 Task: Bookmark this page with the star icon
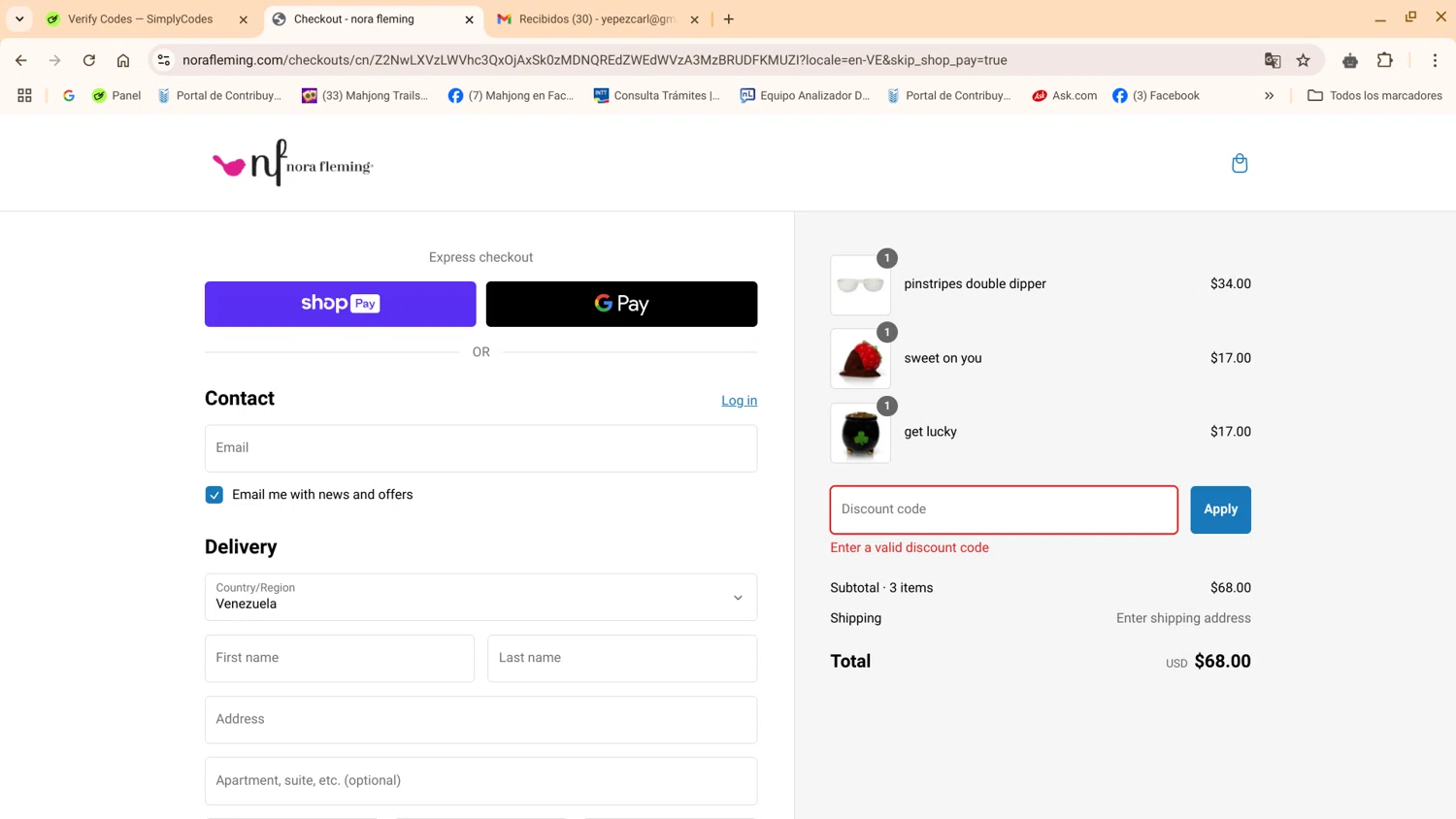tap(1304, 60)
